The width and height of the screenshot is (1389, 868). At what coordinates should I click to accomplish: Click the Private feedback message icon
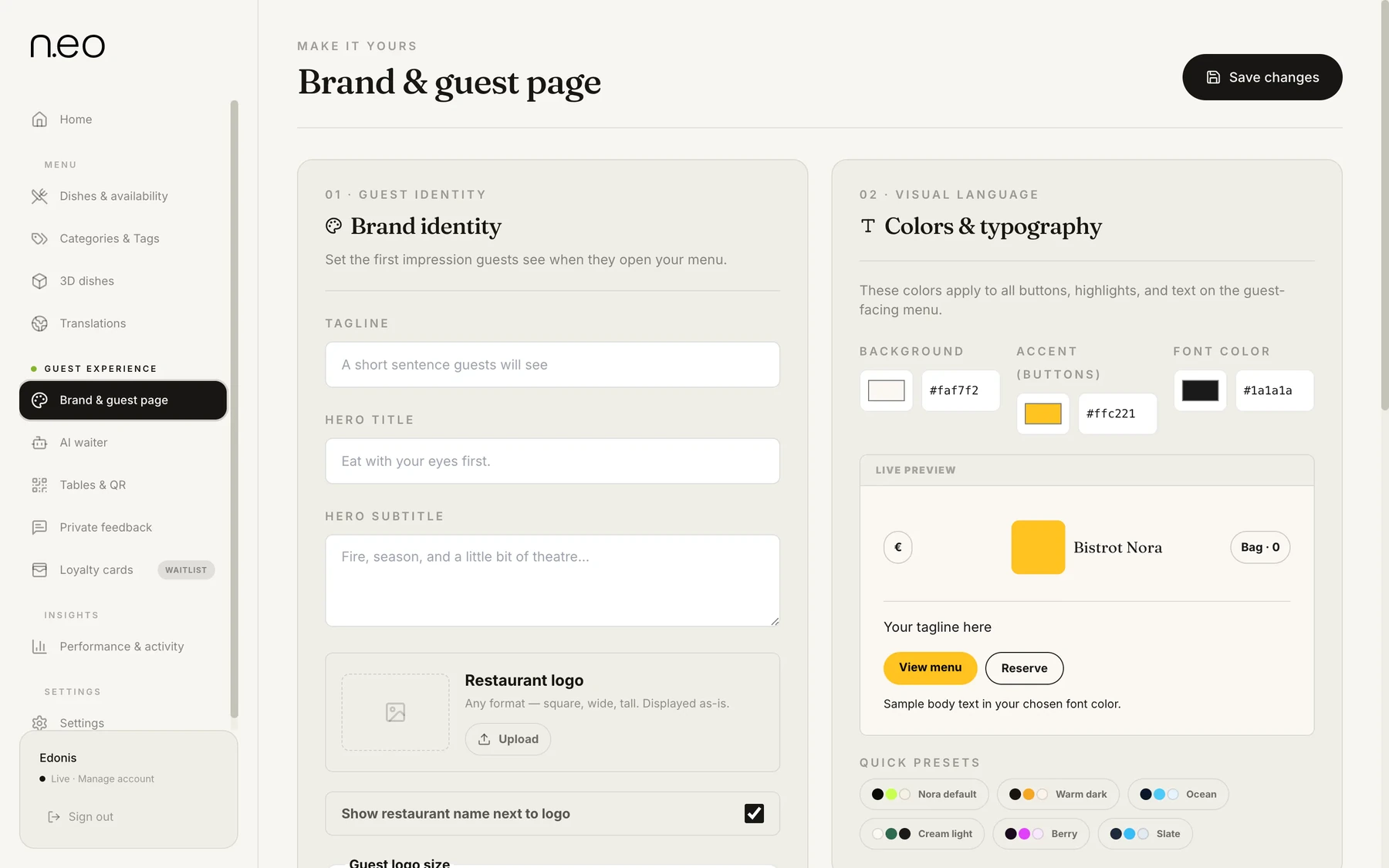(39, 528)
